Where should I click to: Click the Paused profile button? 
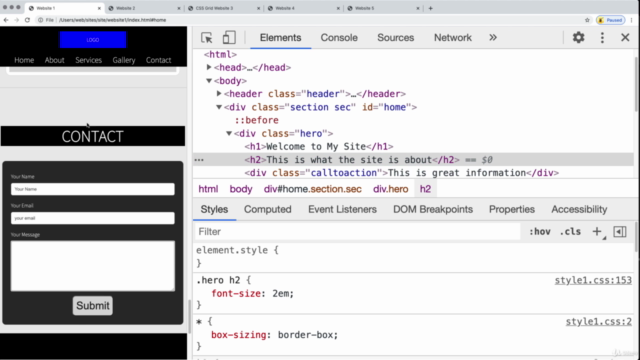[x=611, y=20]
